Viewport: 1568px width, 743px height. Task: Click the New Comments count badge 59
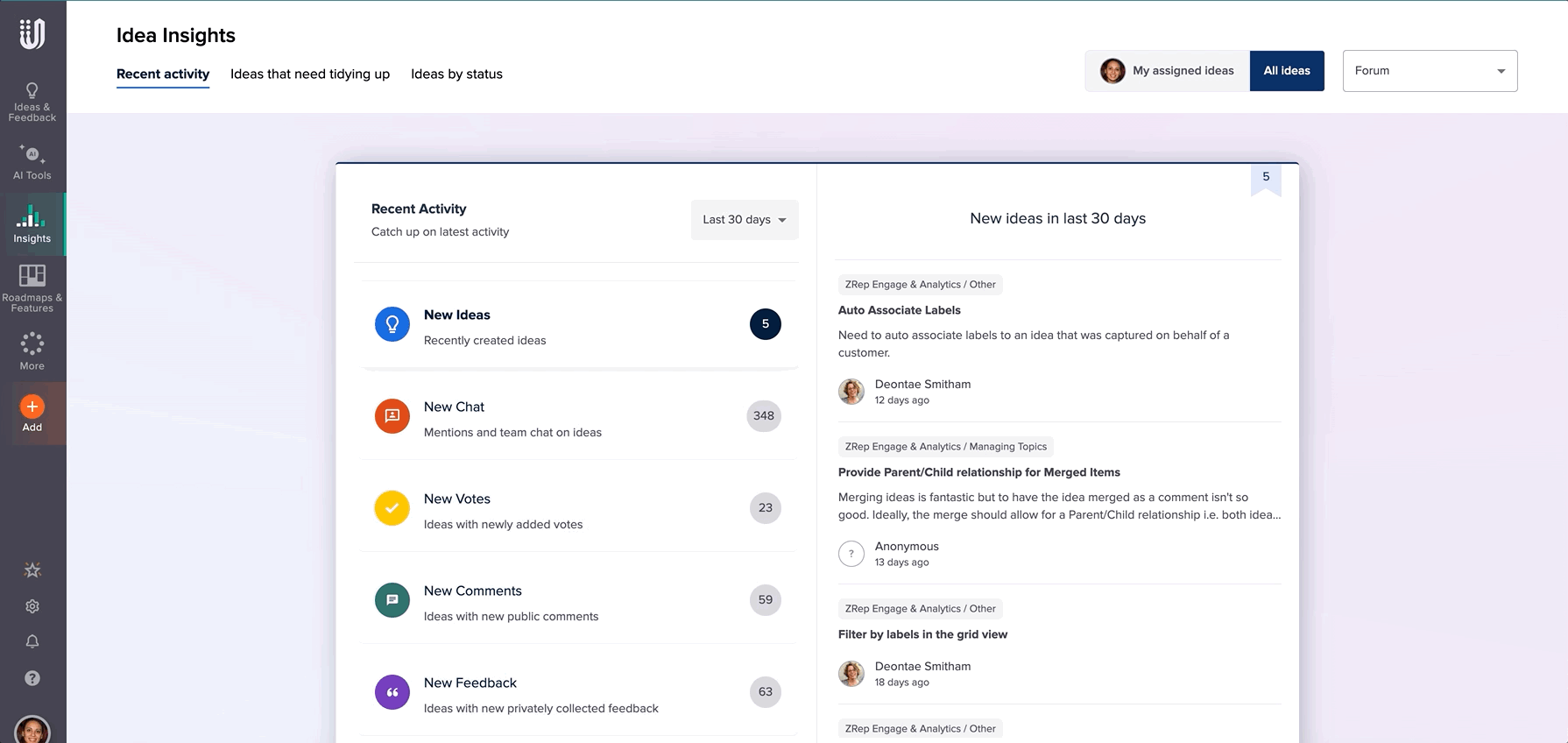tap(765, 600)
